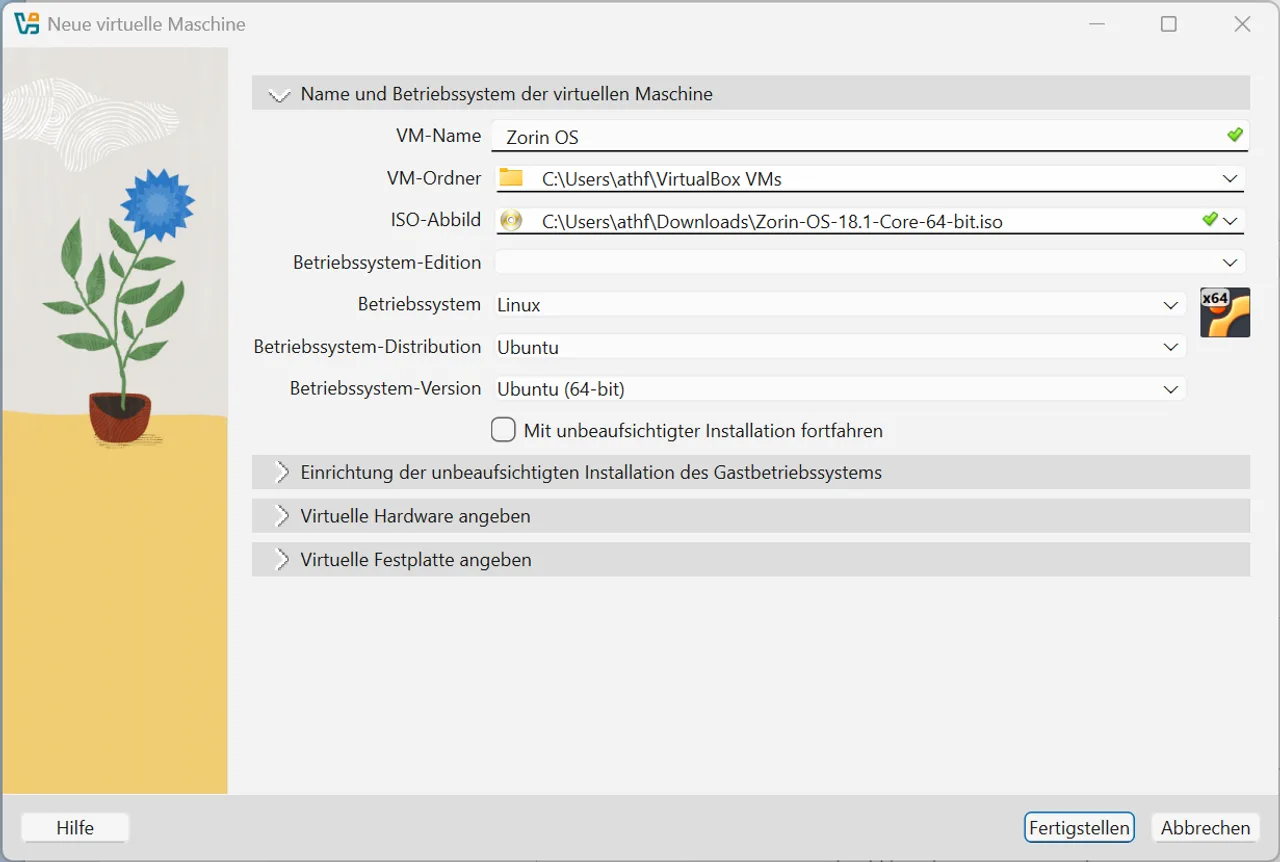Open Betriebssystem-Distribution dropdown showing Ubuntu
1280x862 pixels.
tap(840, 347)
